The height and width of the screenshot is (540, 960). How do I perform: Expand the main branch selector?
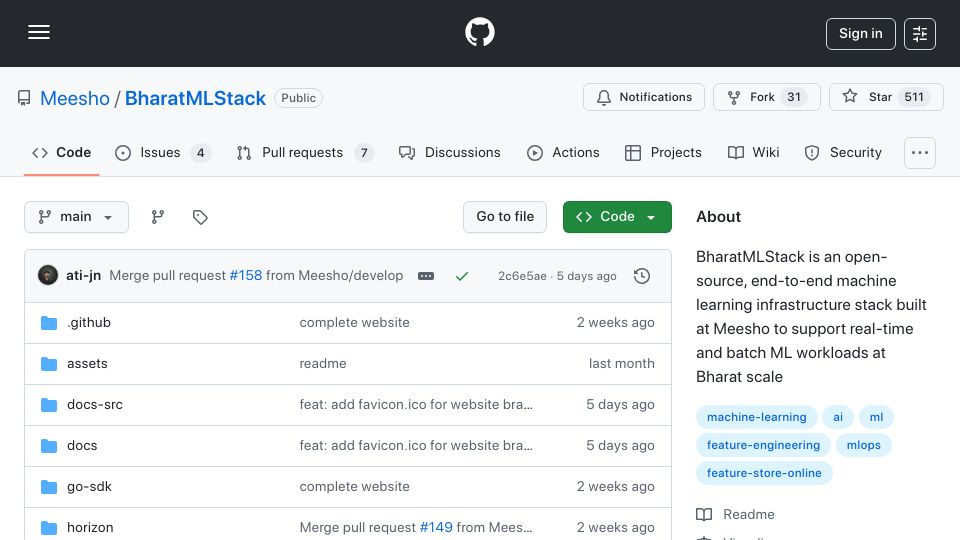77,217
